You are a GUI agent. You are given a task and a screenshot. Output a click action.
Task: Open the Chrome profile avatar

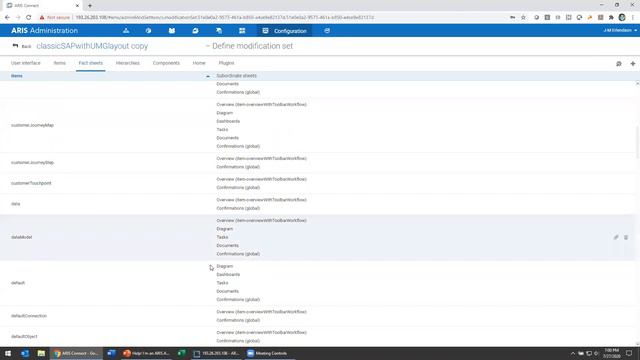point(622,18)
